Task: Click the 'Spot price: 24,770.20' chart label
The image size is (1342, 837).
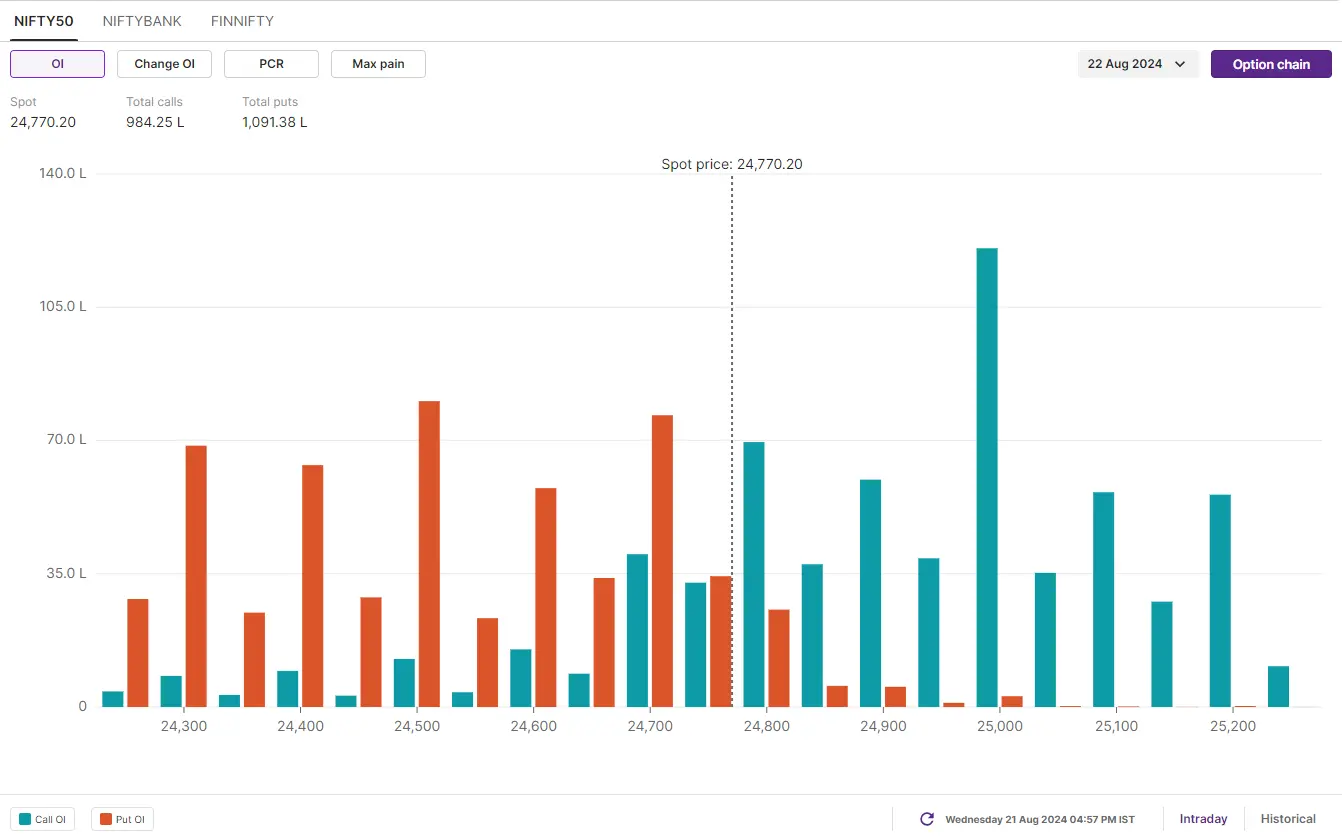Action: point(732,164)
